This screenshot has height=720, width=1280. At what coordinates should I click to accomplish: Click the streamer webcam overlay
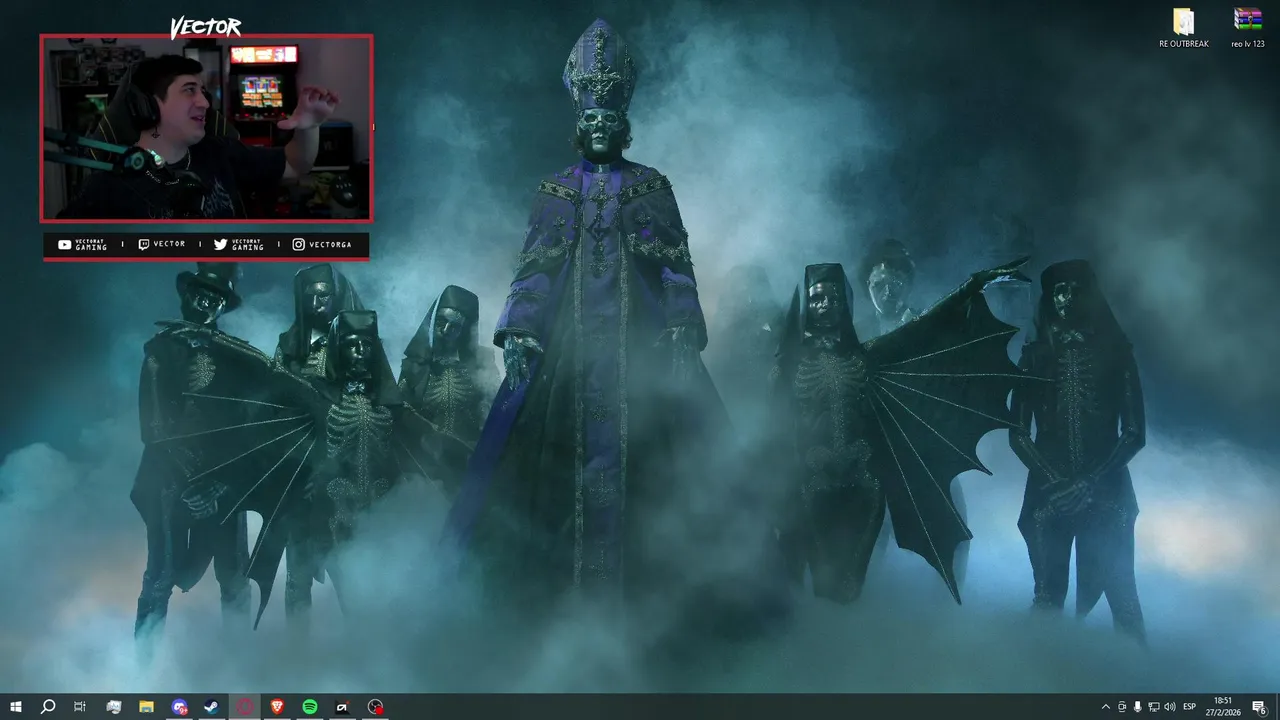[206, 128]
